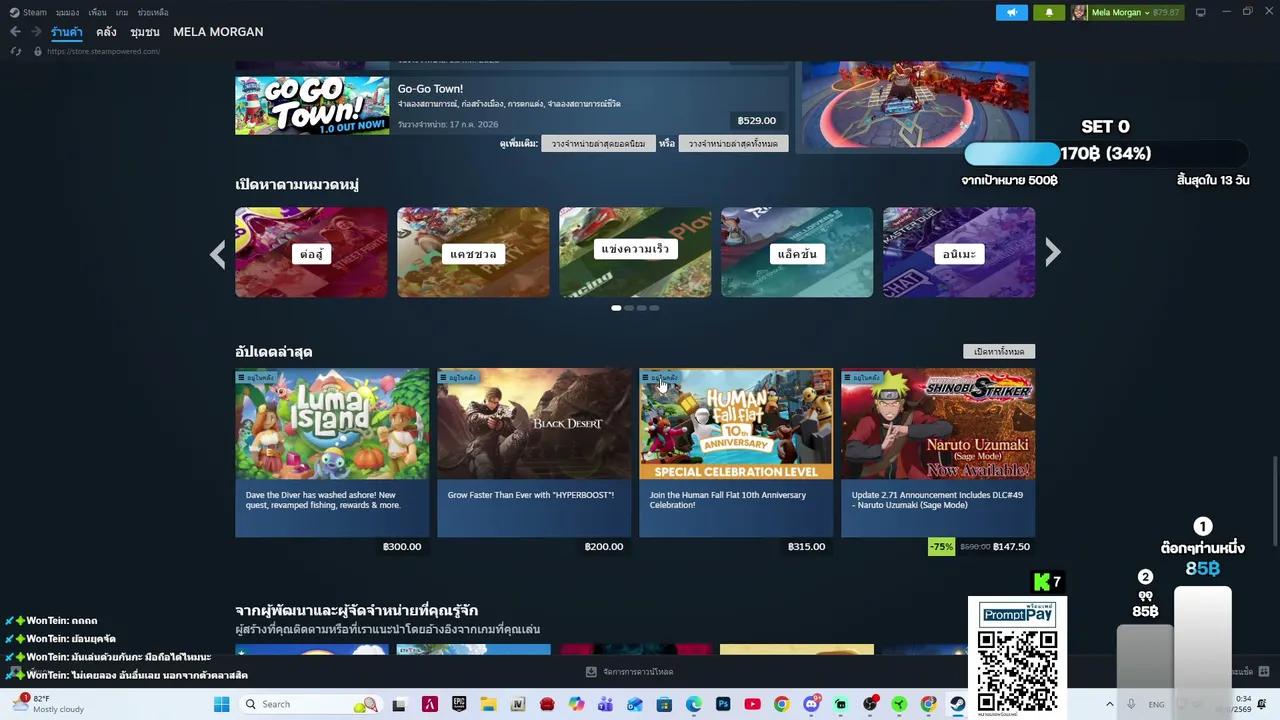Open the แคชชวล category card
Screen dimensions: 1280x720
point(473,252)
